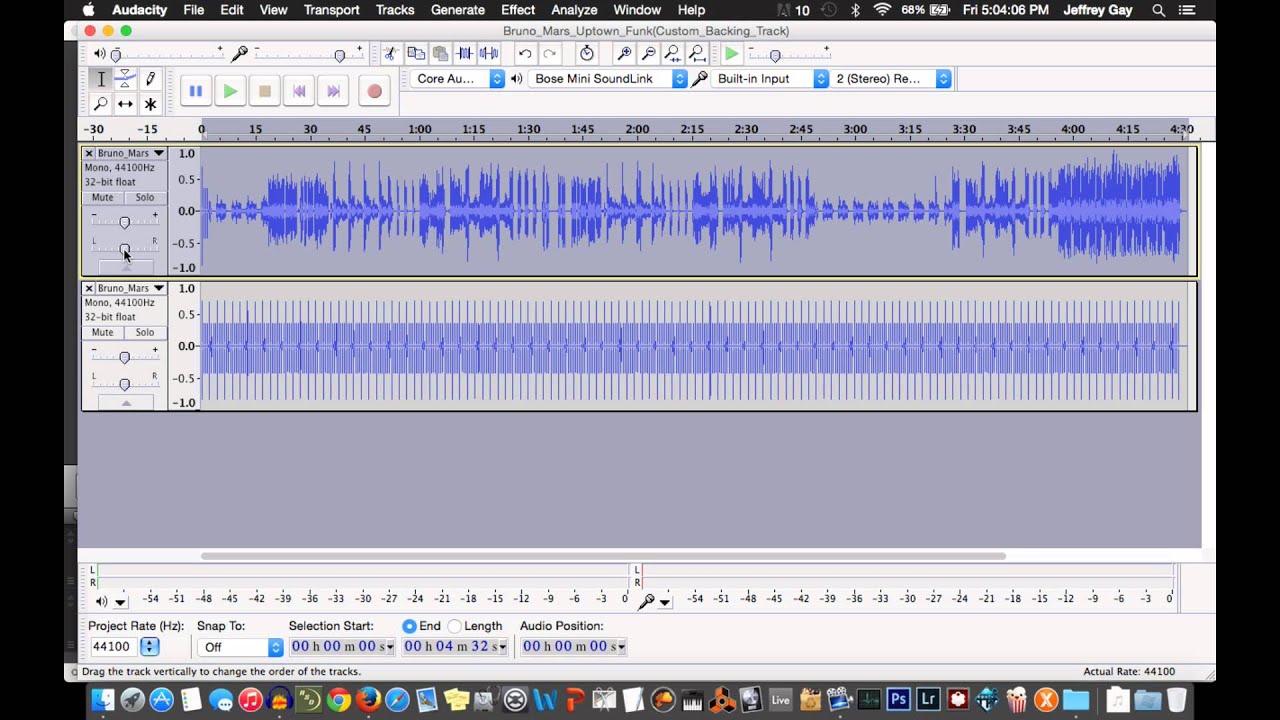The image size is (1280, 720).
Task: Select the Multi-Tool asterisk icon
Action: (x=150, y=104)
